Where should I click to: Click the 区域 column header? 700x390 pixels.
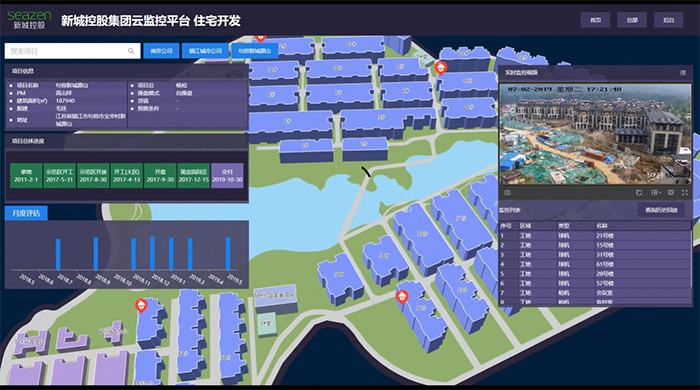(x=525, y=226)
